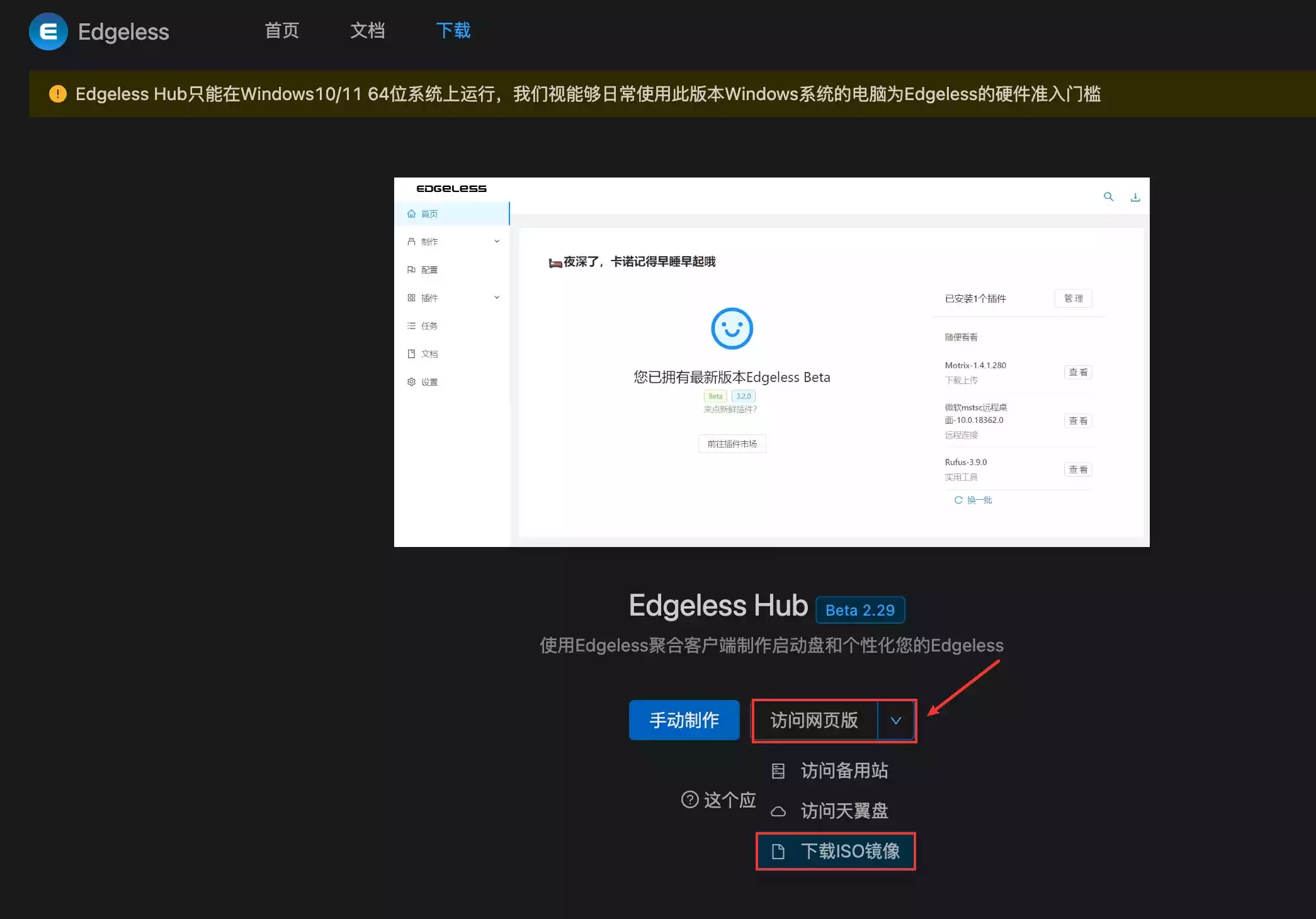Click the smiley face status icon
Image resolution: width=1316 pixels, height=919 pixels.
[732, 329]
